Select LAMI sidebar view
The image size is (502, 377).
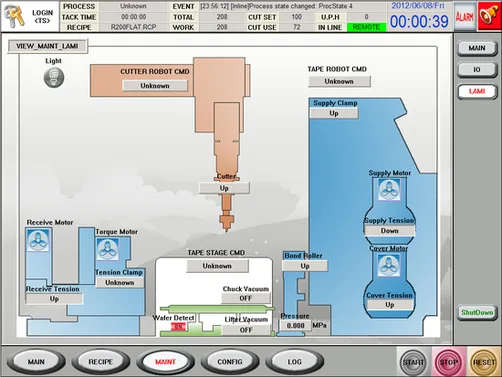(x=477, y=91)
